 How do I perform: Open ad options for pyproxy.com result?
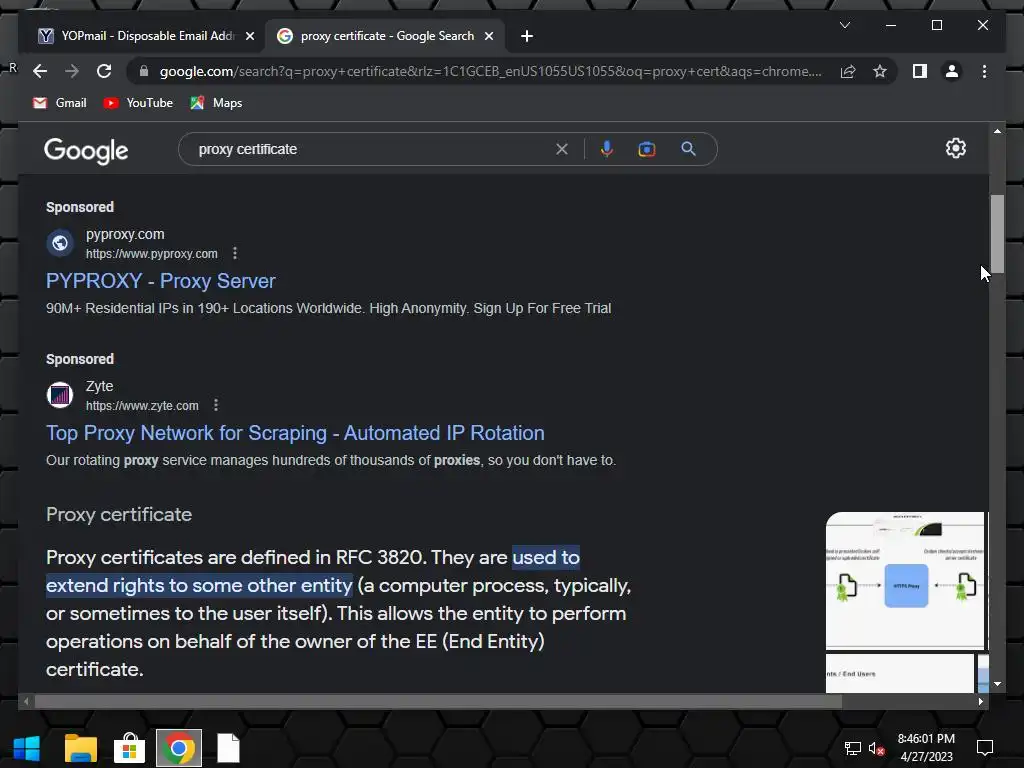click(235, 253)
